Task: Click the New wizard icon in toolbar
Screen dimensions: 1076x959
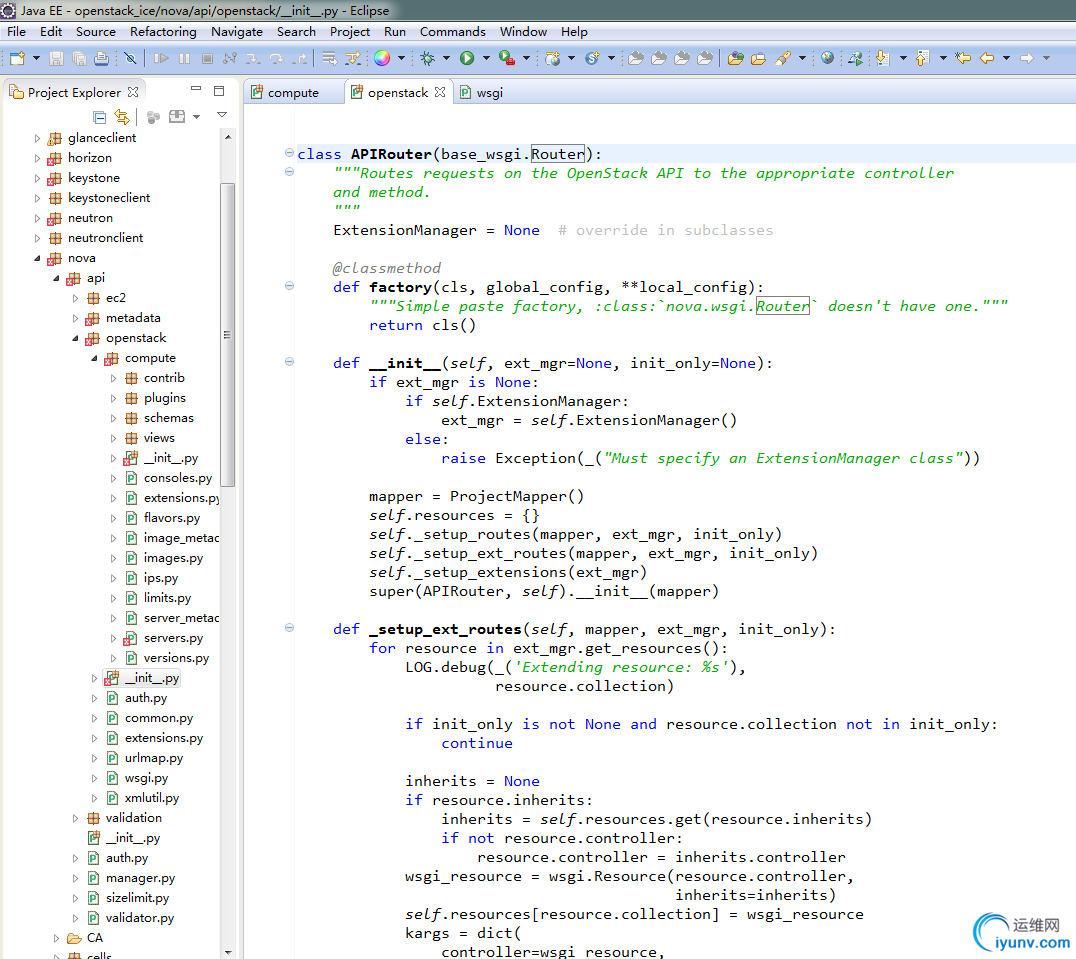Action: pos(17,58)
